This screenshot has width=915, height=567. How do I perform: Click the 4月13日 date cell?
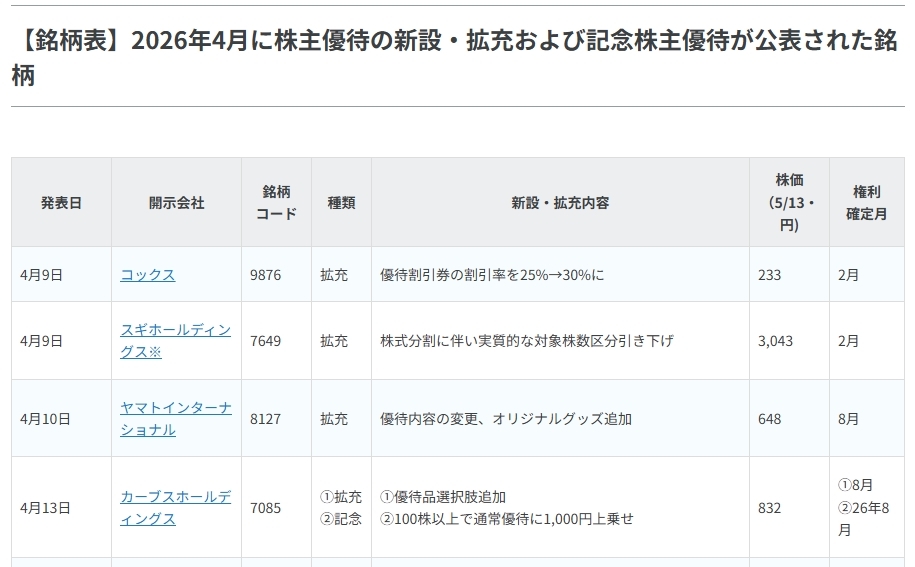click(61, 508)
